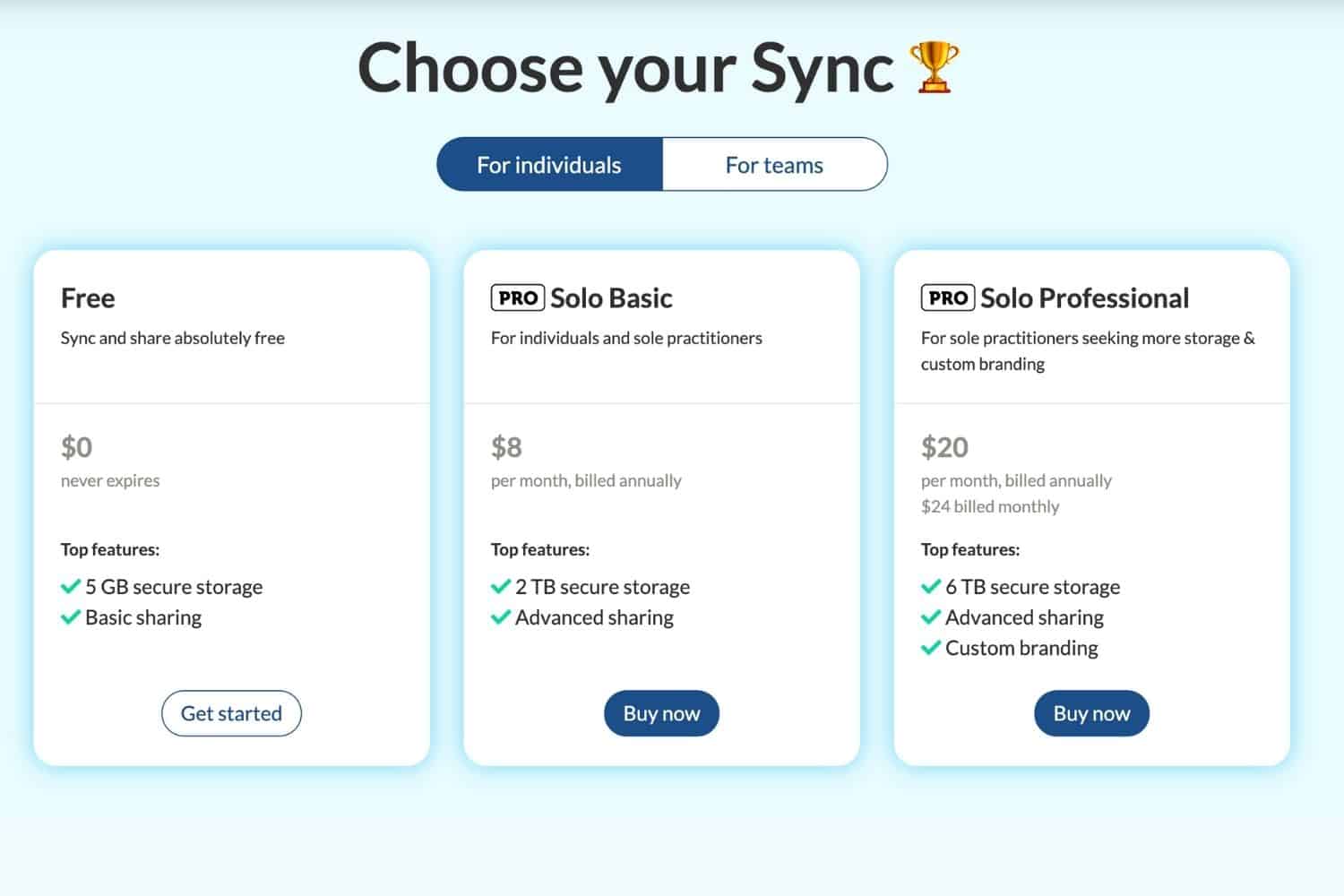Click the Solo Professional plan title
Image resolution: width=1344 pixels, height=896 pixels.
click(x=1084, y=297)
